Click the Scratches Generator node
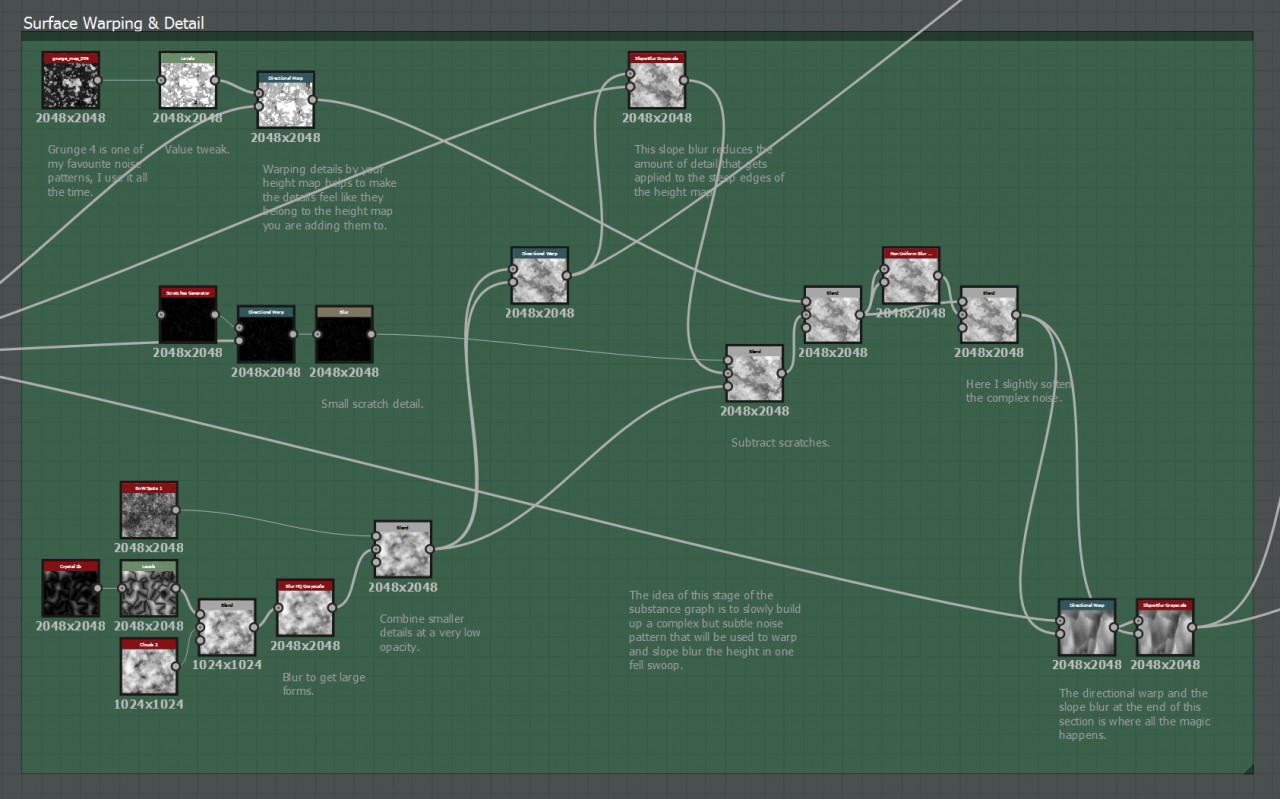Image resolution: width=1280 pixels, height=799 pixels. (188, 315)
